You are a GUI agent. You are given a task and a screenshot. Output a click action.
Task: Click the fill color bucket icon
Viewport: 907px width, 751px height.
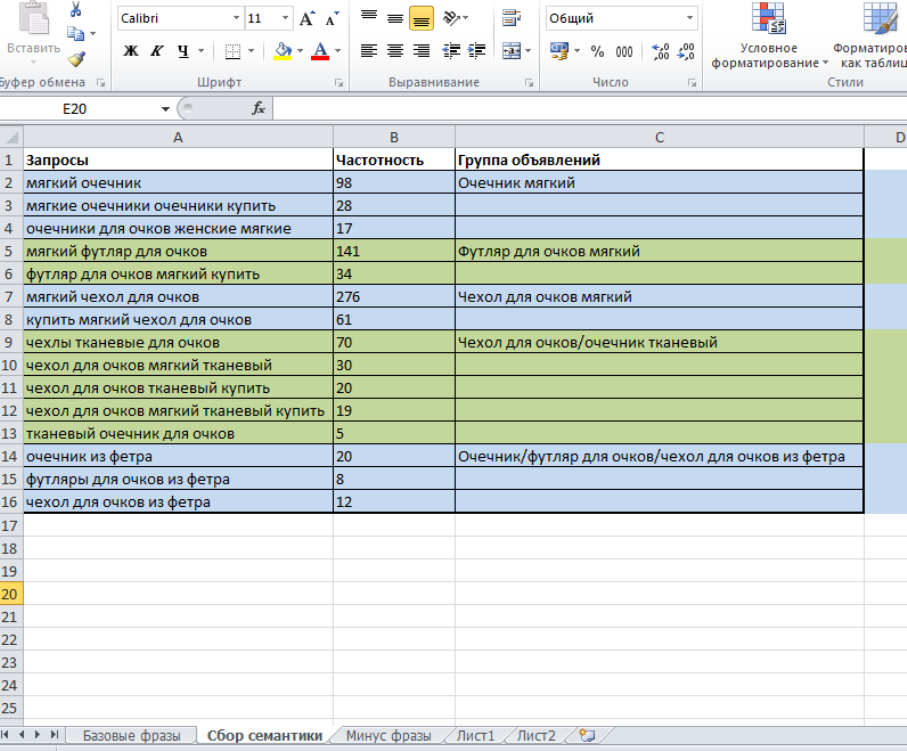click(283, 51)
